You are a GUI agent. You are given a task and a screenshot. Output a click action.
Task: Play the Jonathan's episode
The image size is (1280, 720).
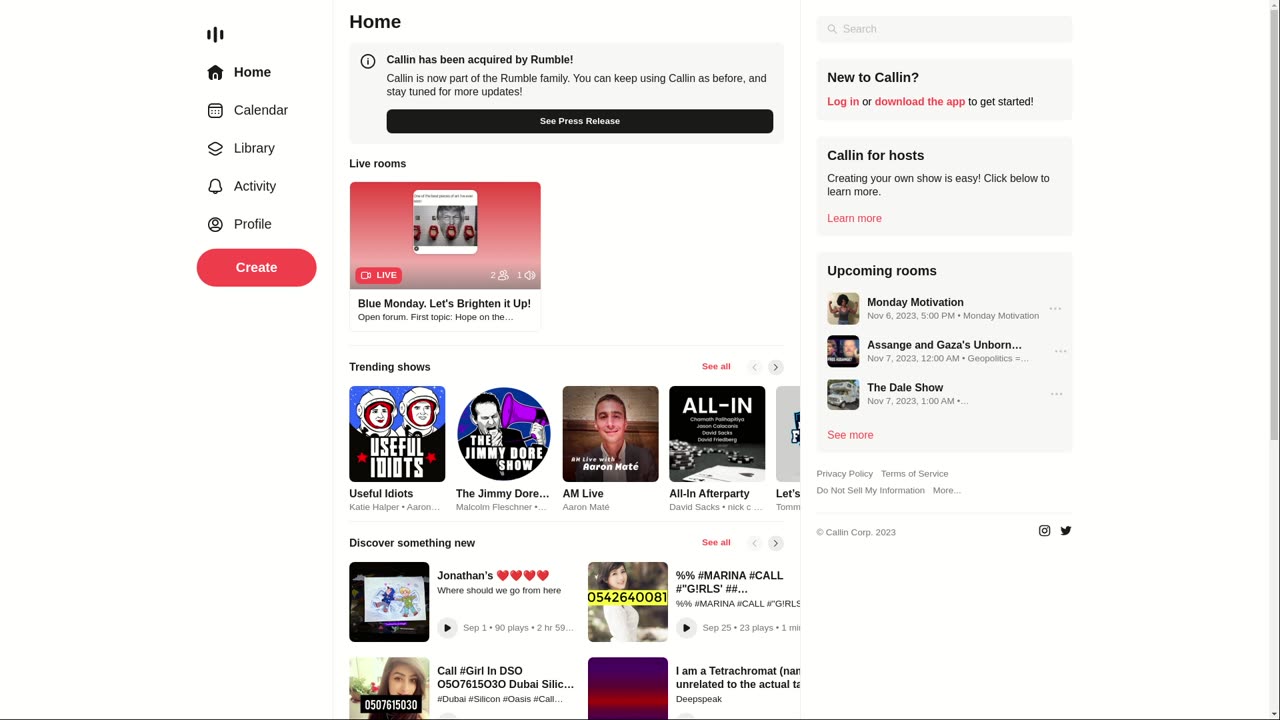pyautogui.click(x=447, y=628)
